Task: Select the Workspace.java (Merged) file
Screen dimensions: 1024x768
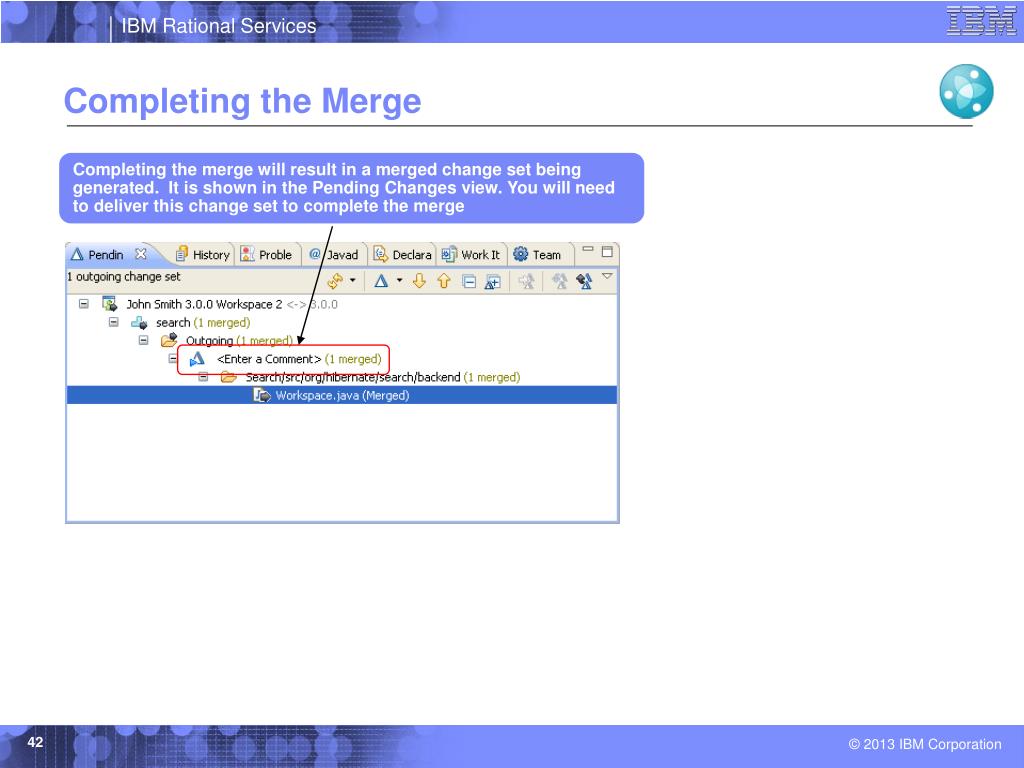Action: pos(342,395)
